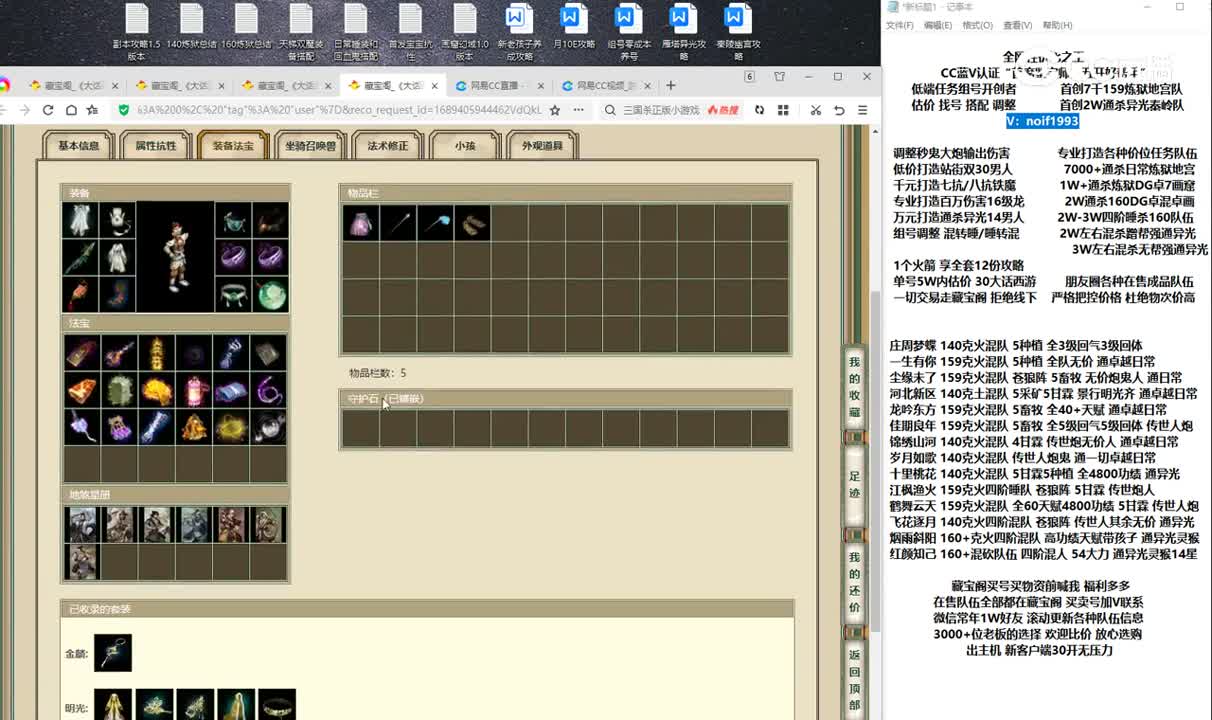This screenshot has height=720, width=1212.
Task: Select the green sword weapon icon
Action: 80,257
